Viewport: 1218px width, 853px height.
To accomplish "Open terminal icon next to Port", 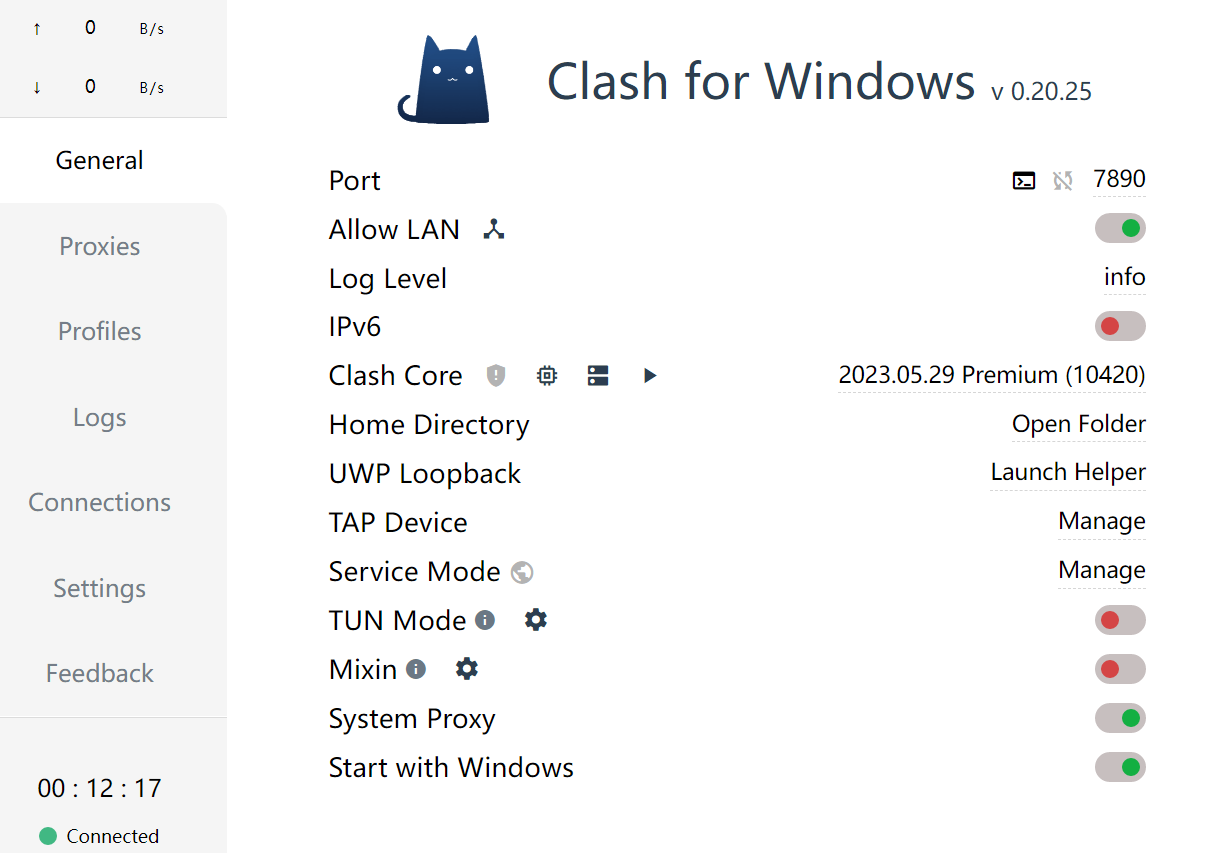I will click(1024, 181).
